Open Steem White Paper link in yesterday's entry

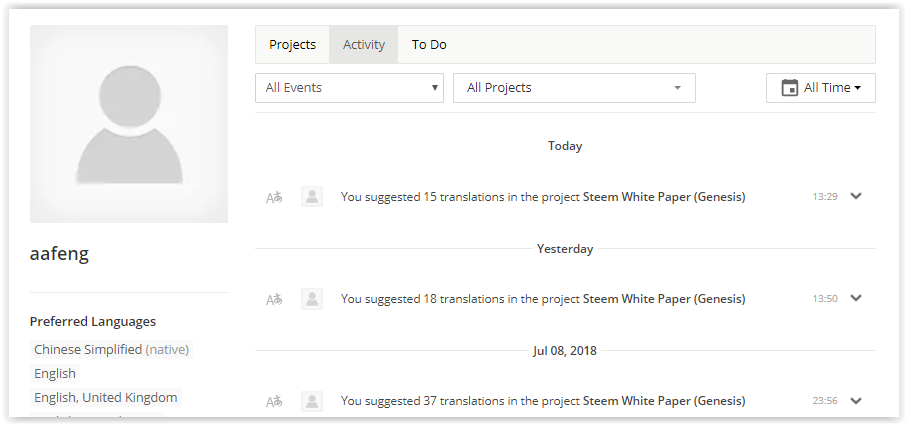(664, 299)
